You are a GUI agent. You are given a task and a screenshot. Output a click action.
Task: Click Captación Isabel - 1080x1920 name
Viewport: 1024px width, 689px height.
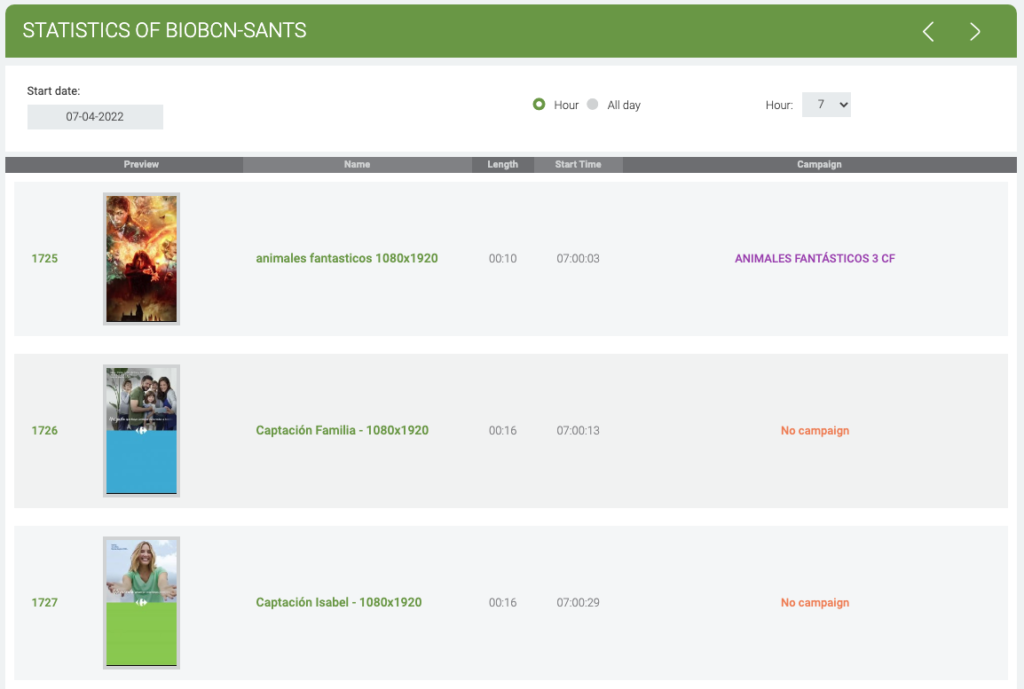338,603
